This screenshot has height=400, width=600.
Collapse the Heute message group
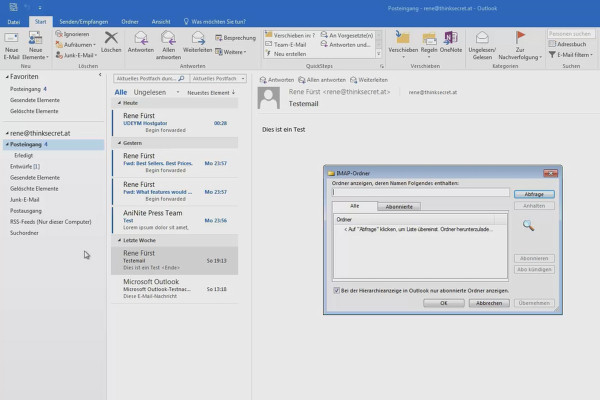pyautogui.click(x=119, y=103)
